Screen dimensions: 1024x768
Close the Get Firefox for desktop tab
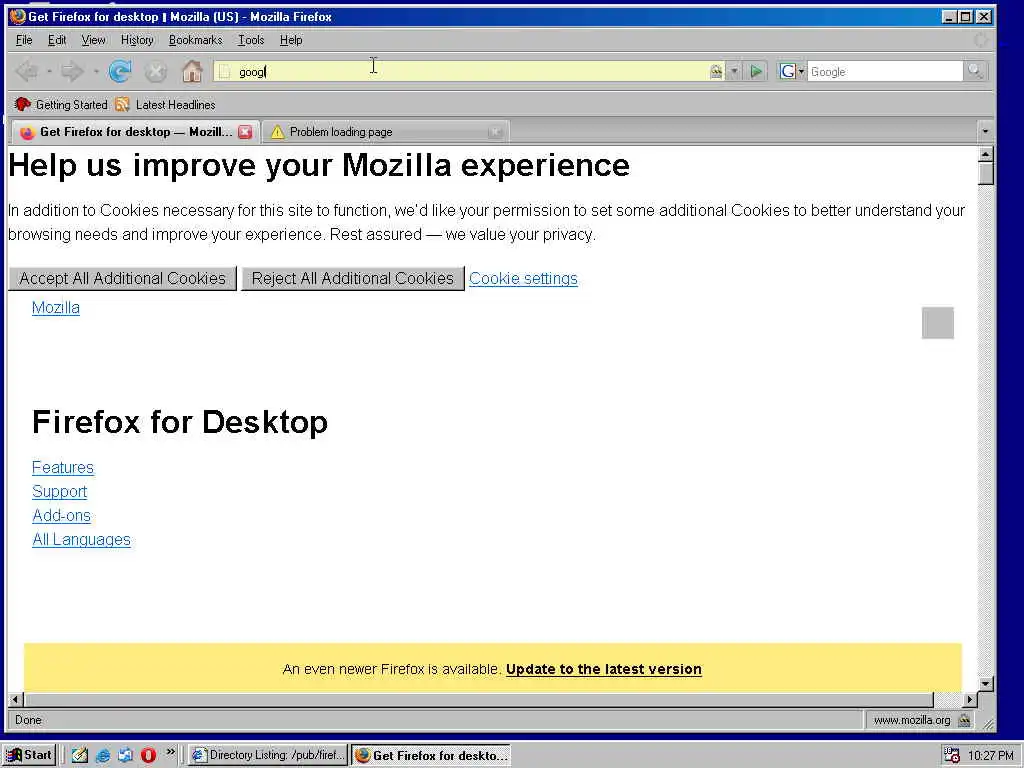tap(245, 132)
